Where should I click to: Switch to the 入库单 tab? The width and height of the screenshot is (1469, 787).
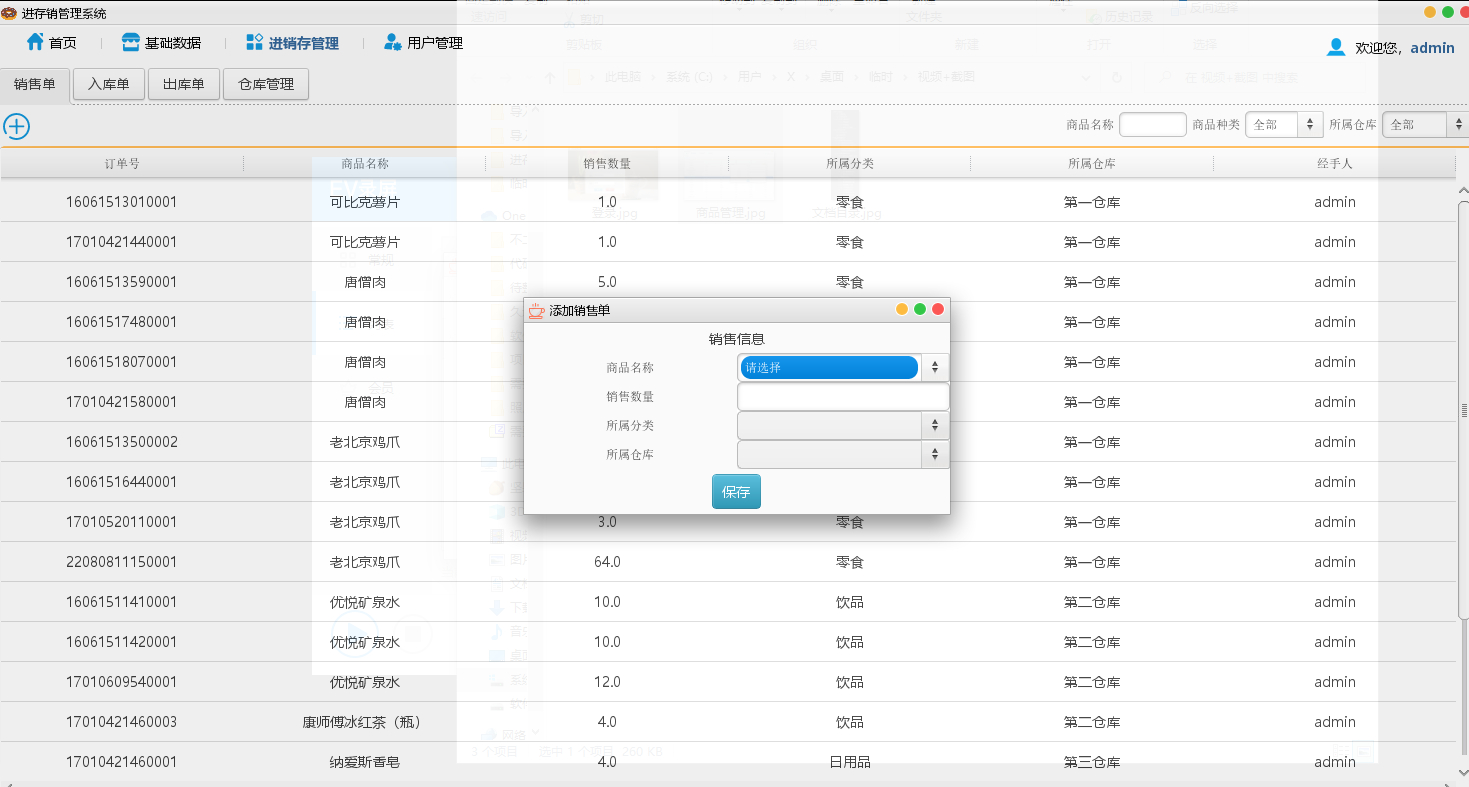point(108,84)
